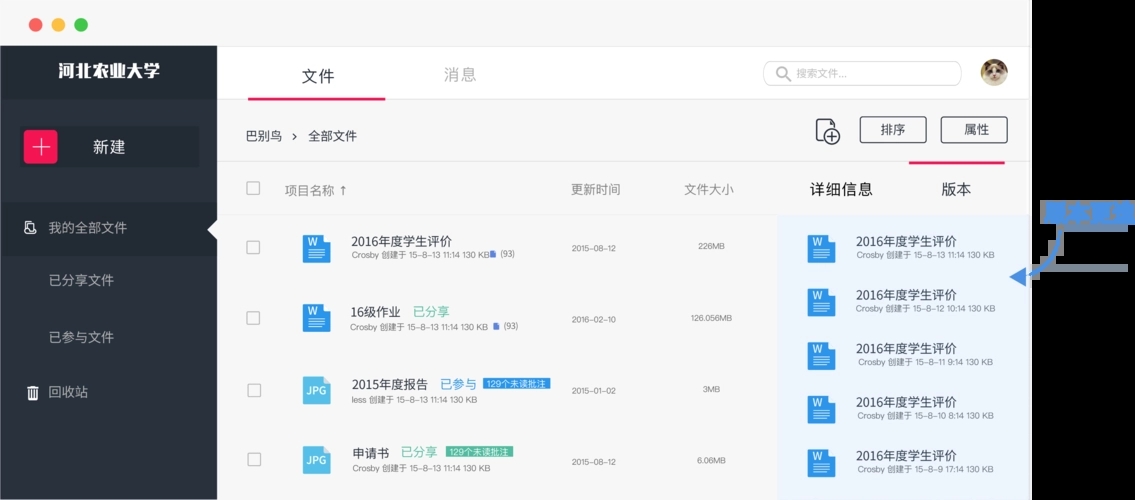Switch to the 消息 tab
Screen dimensions: 1135x500
pyautogui.click(x=459, y=75)
